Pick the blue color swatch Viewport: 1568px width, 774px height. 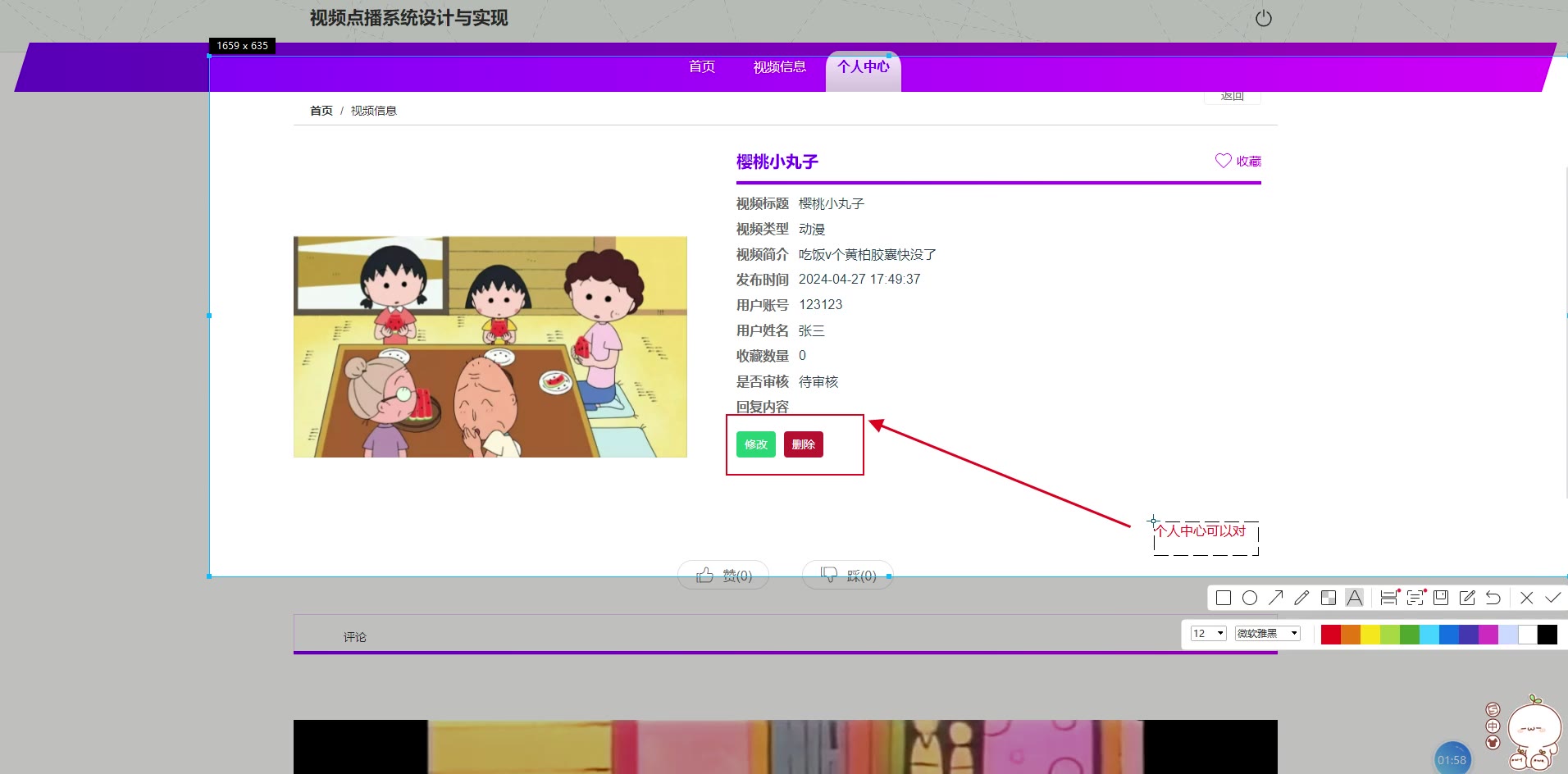pos(1449,634)
